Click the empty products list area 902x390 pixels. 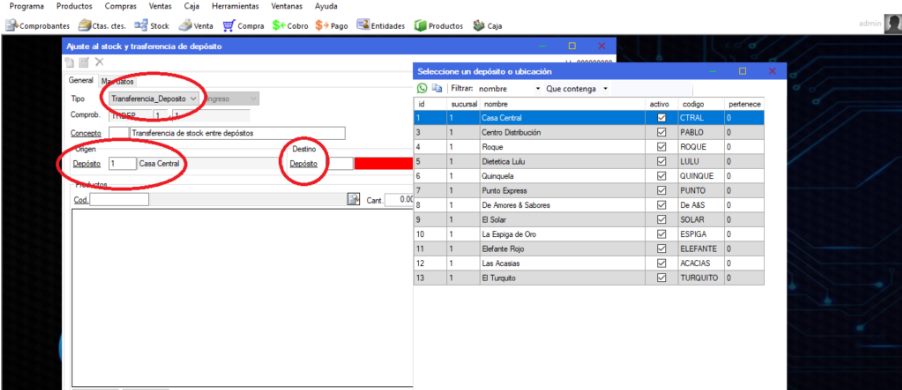(x=242, y=298)
